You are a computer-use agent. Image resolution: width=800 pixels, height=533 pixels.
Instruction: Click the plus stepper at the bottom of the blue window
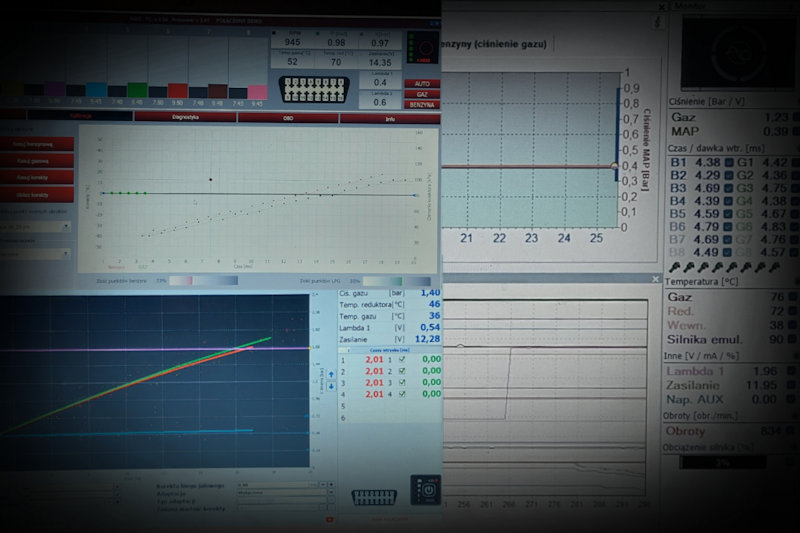tap(332, 485)
